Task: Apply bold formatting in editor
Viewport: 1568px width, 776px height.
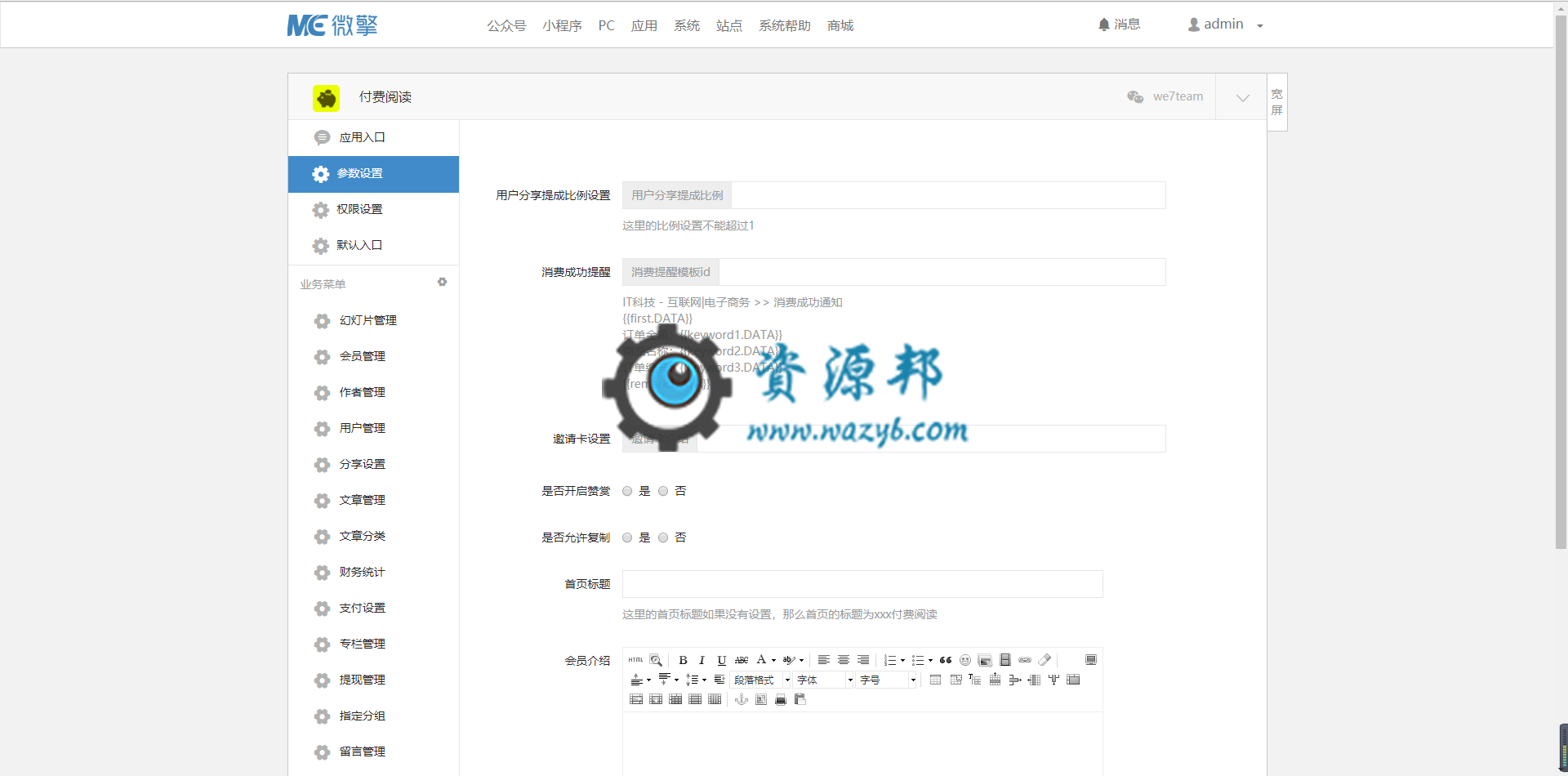Action: [683, 660]
